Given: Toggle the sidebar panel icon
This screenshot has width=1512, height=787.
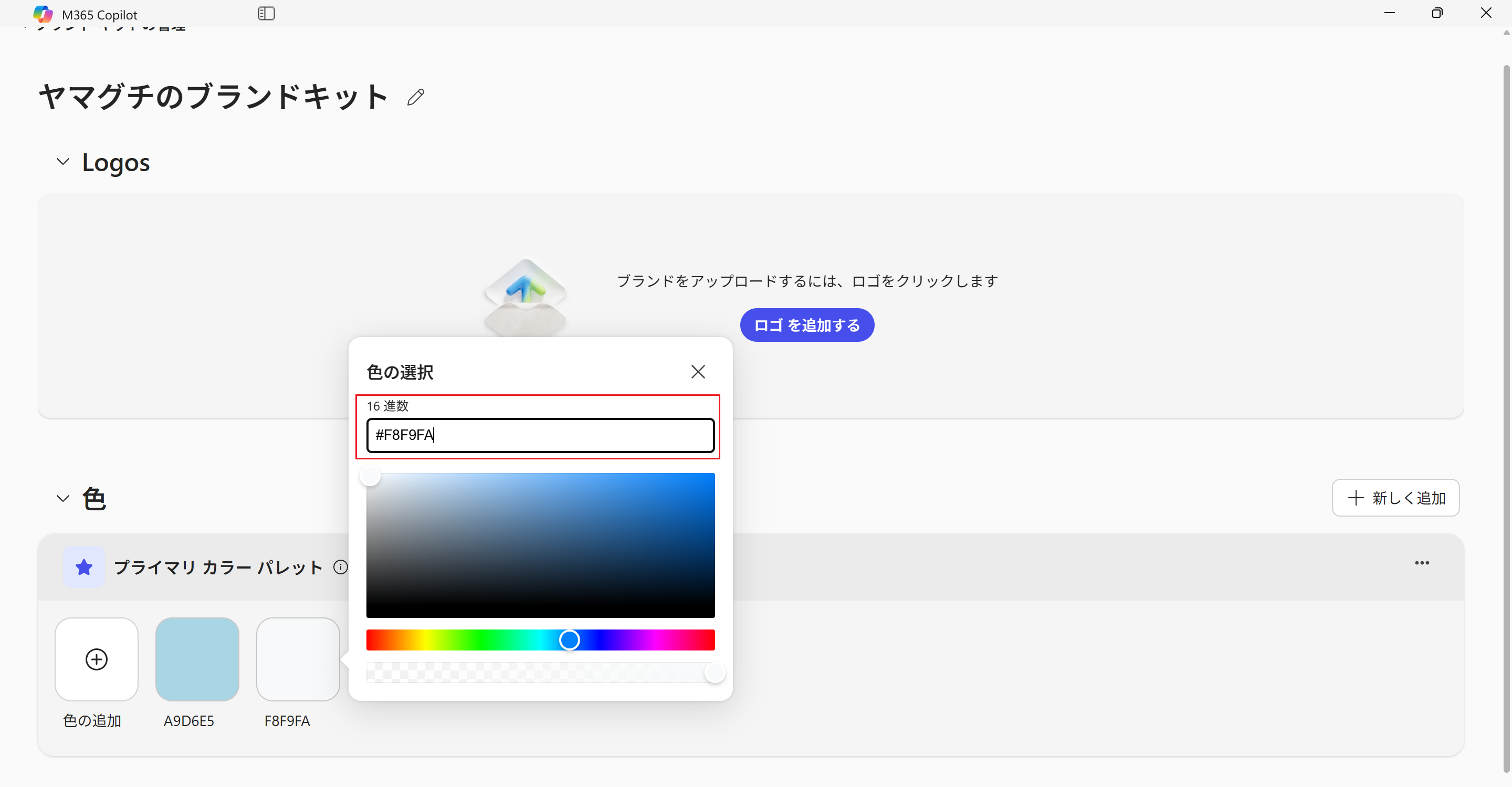Looking at the screenshot, I should click(267, 13).
